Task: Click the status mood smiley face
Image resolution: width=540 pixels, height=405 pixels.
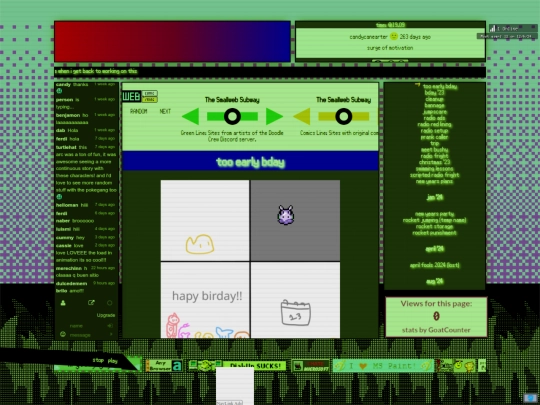Action: pyautogui.click(x=394, y=36)
